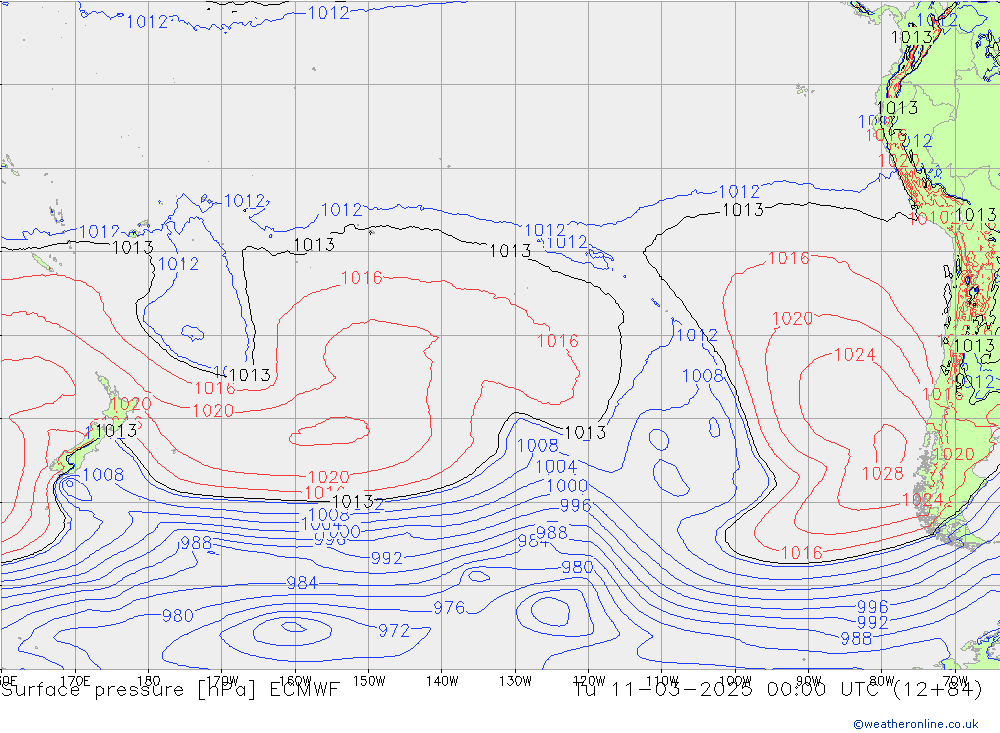Click the 170E longitude label
Screen dimensions: 1000x733
tap(75, 681)
